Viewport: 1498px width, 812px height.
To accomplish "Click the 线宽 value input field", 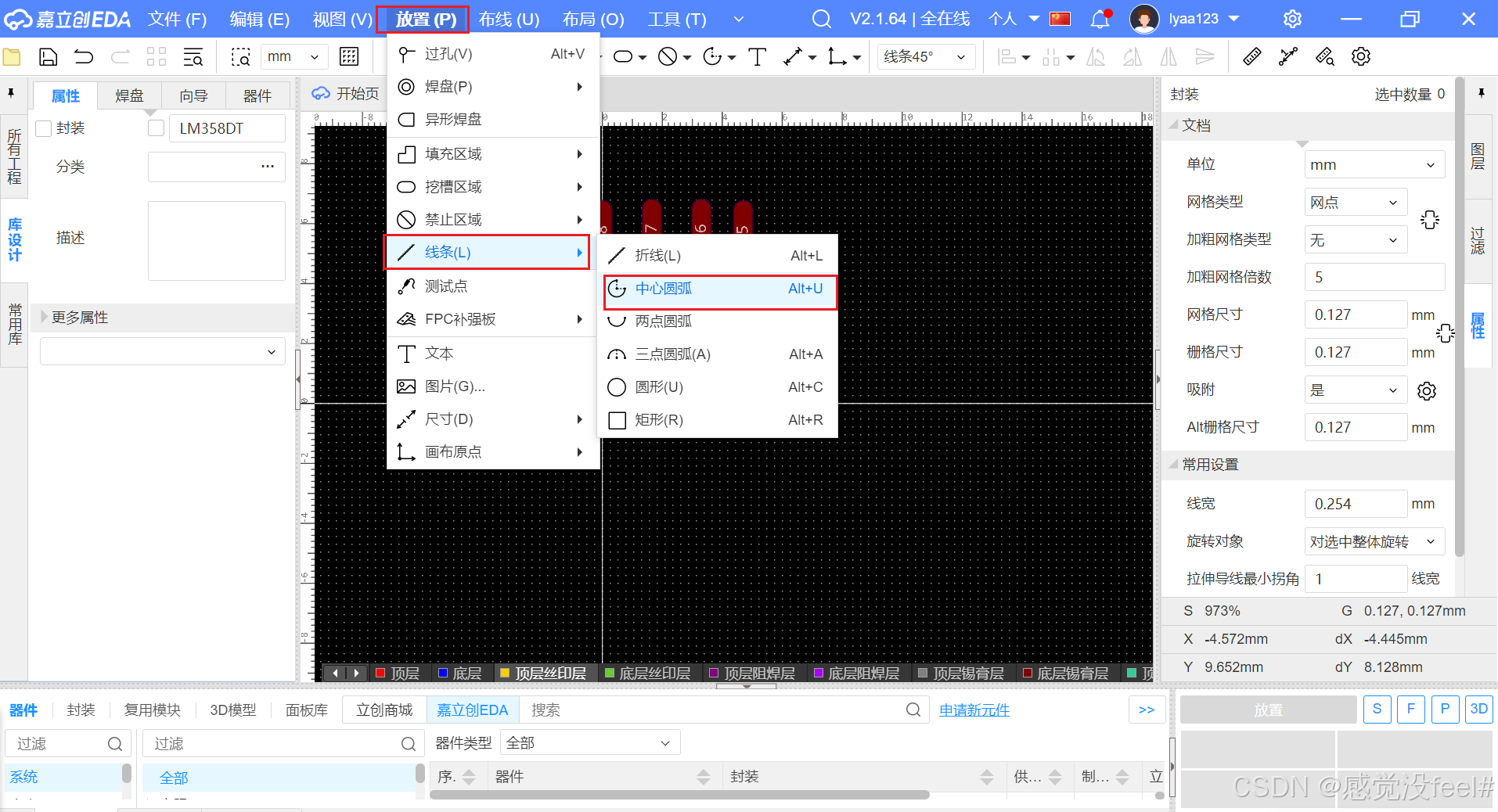I will pyautogui.click(x=1356, y=504).
